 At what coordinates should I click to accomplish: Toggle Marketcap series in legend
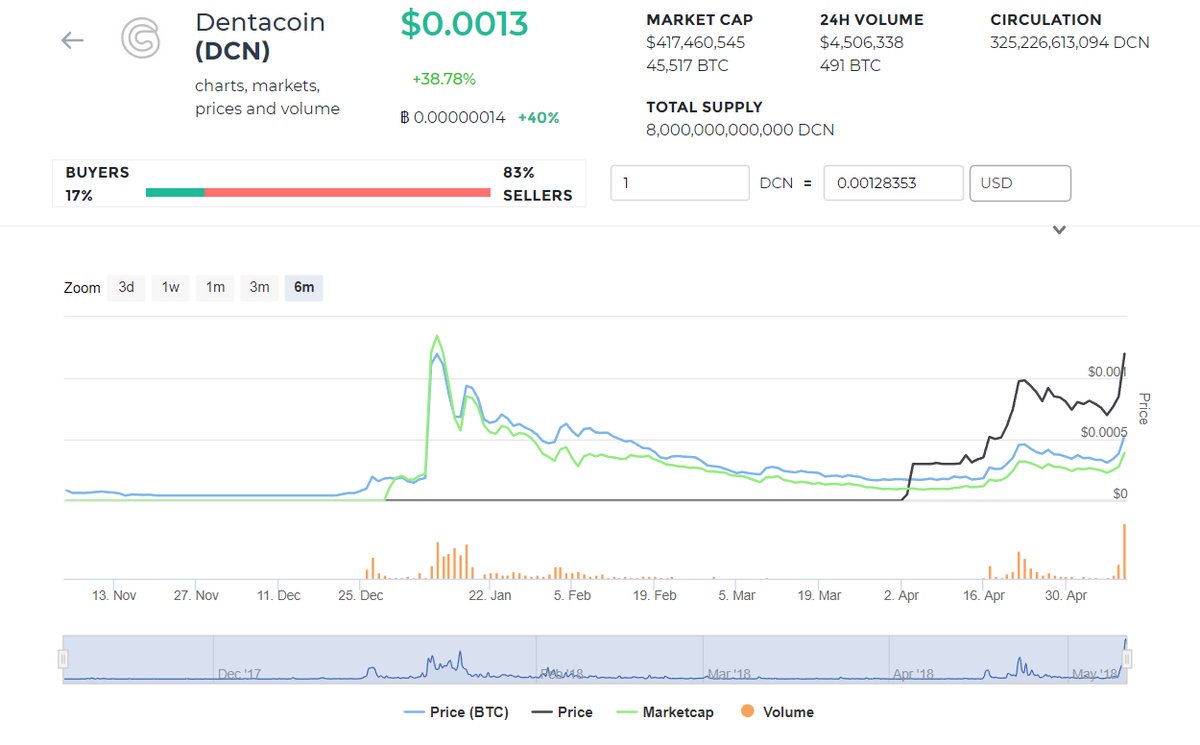click(x=665, y=712)
